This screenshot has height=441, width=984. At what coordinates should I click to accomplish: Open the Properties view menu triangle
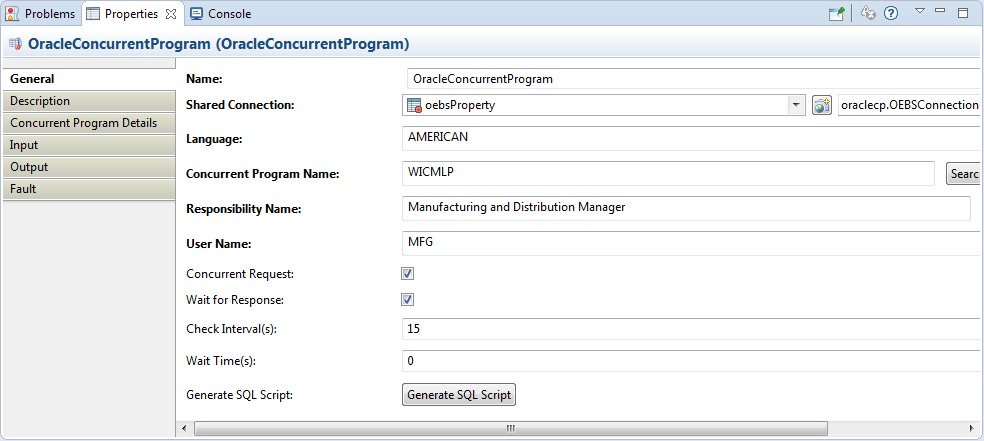(919, 12)
